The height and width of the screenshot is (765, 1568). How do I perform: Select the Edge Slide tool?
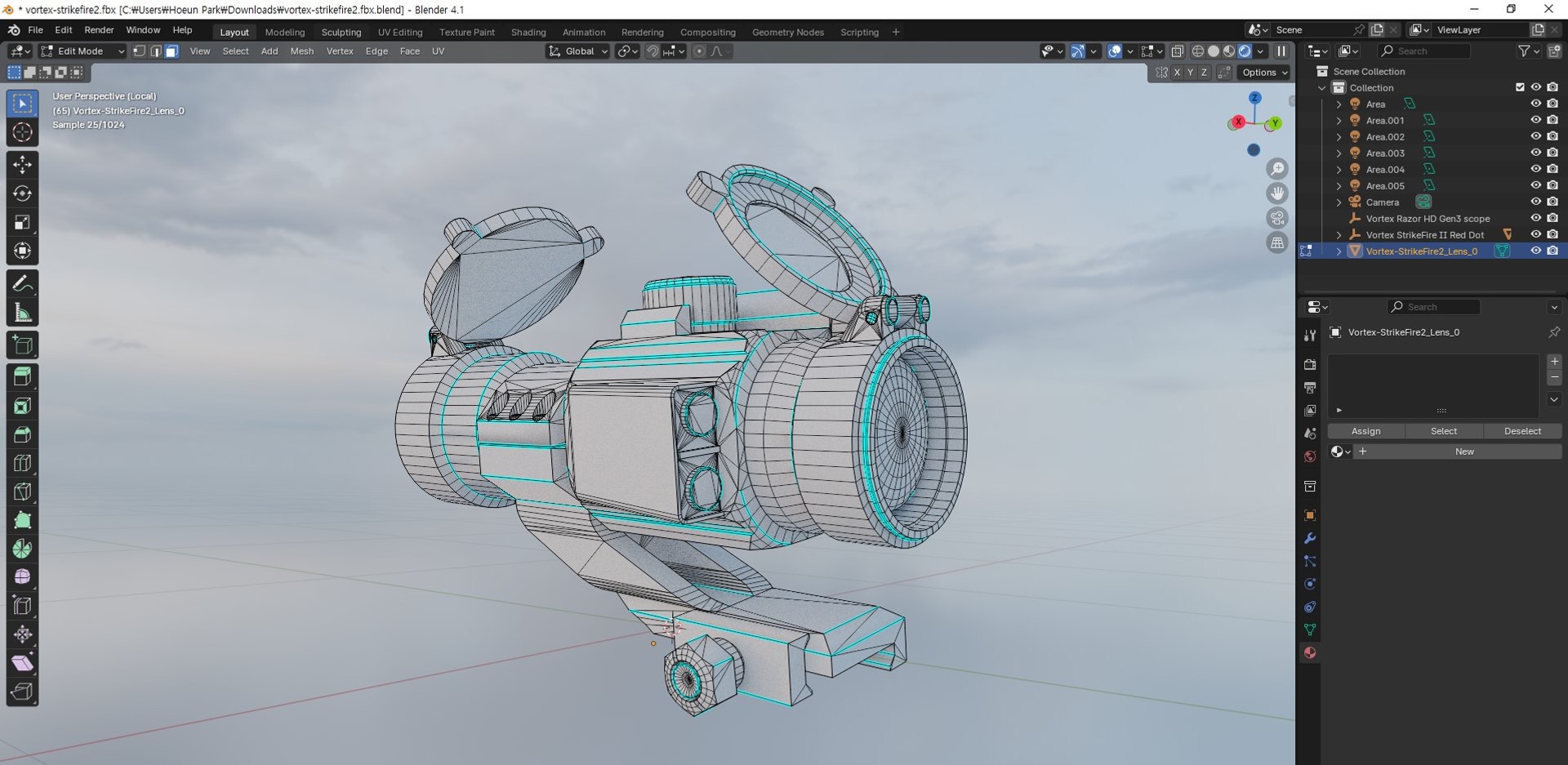tap(22, 606)
